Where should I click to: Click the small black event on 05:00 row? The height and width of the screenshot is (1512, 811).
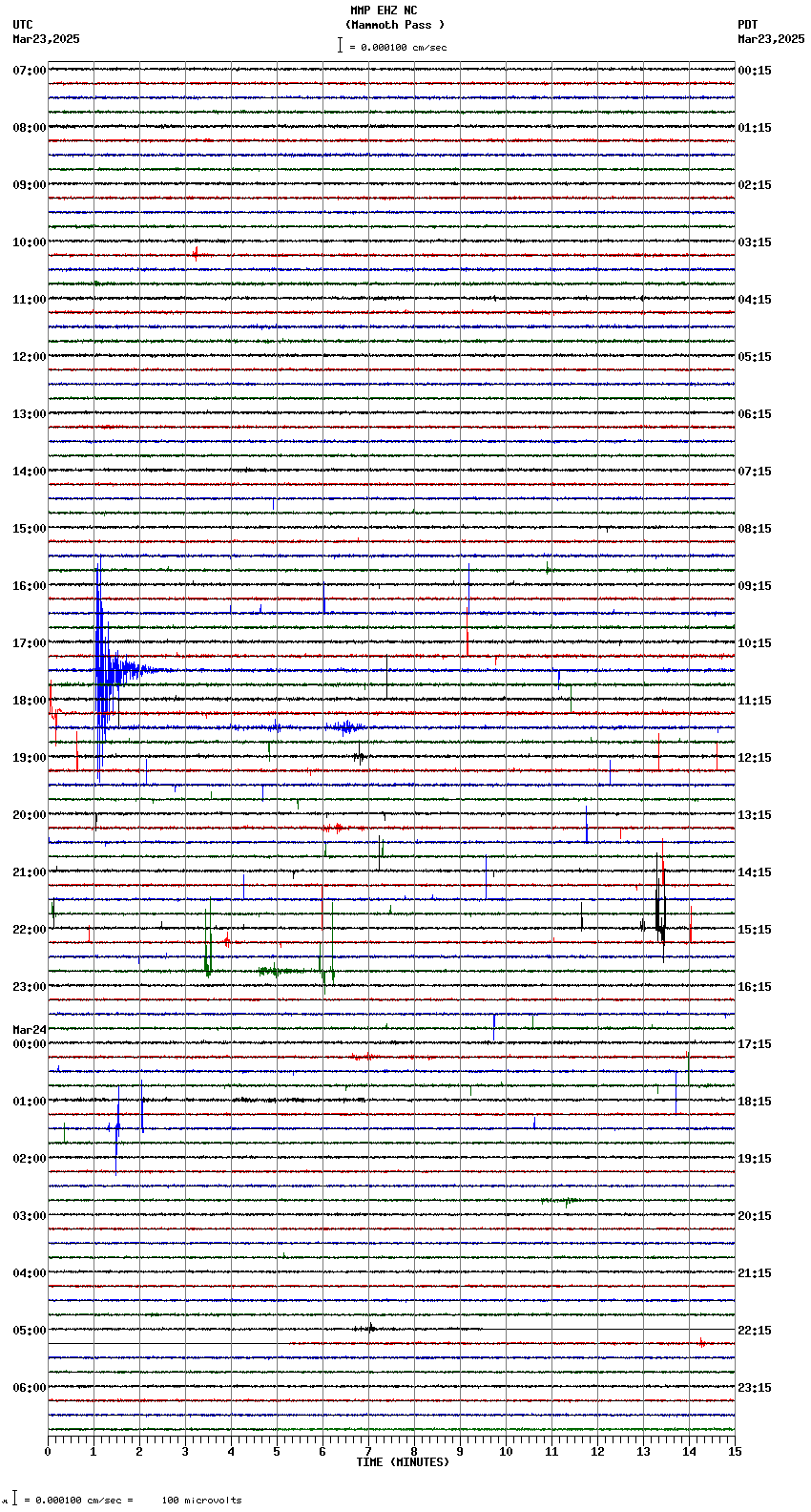point(370,1327)
